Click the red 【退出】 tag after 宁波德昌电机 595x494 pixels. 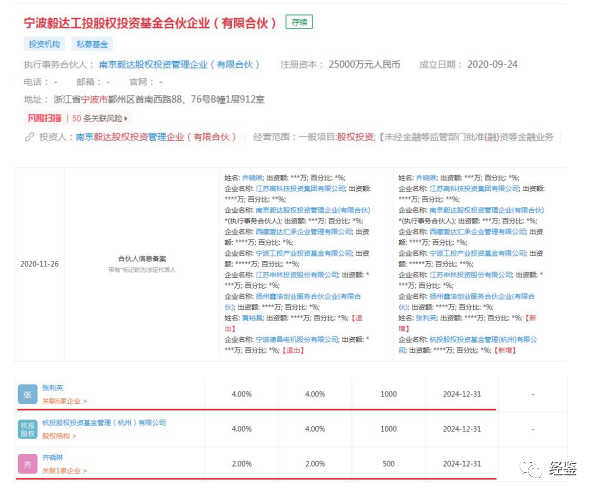coord(293,350)
